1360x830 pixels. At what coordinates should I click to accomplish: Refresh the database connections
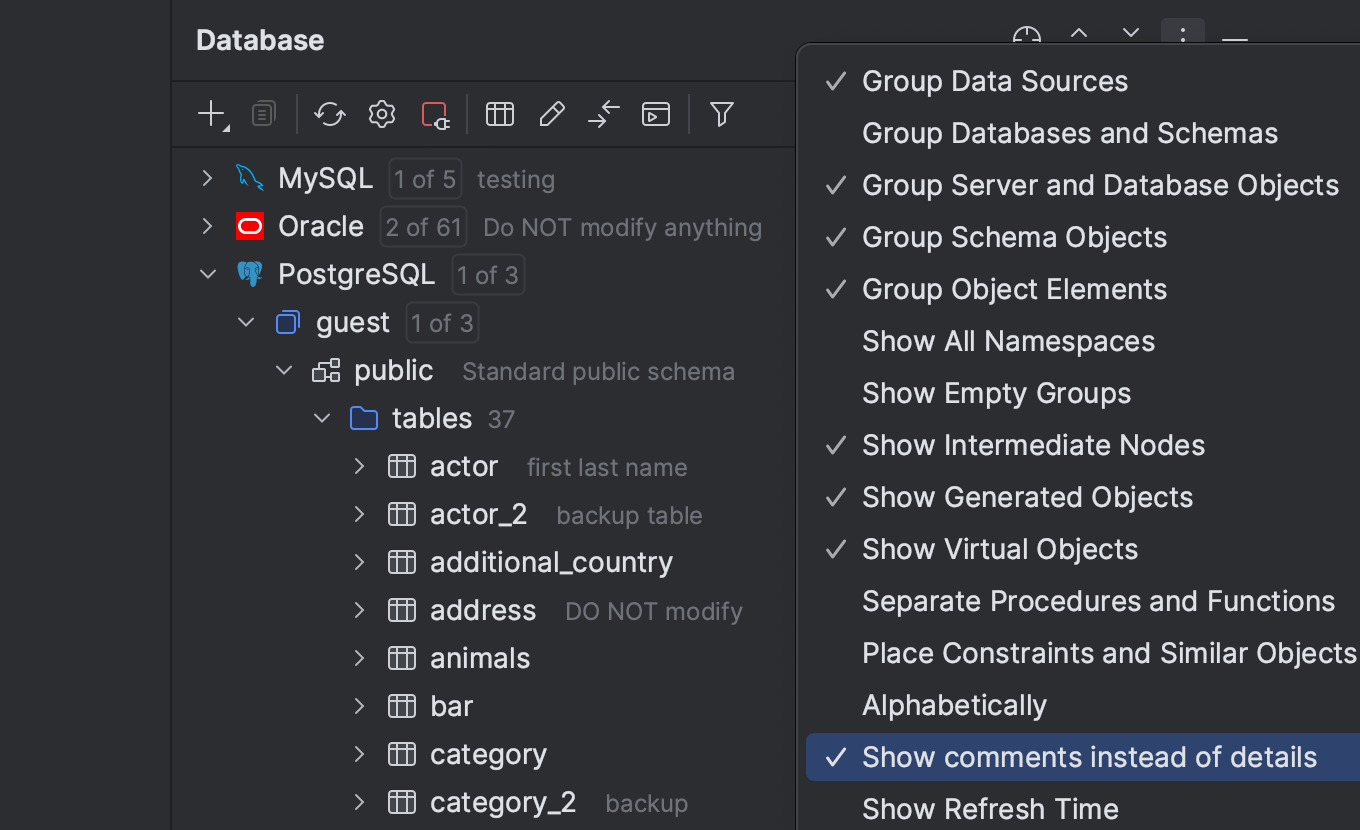tap(330, 114)
